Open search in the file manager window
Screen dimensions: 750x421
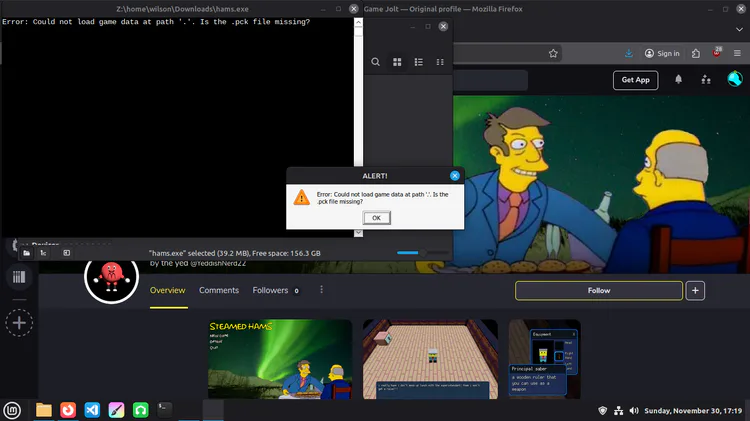375,62
